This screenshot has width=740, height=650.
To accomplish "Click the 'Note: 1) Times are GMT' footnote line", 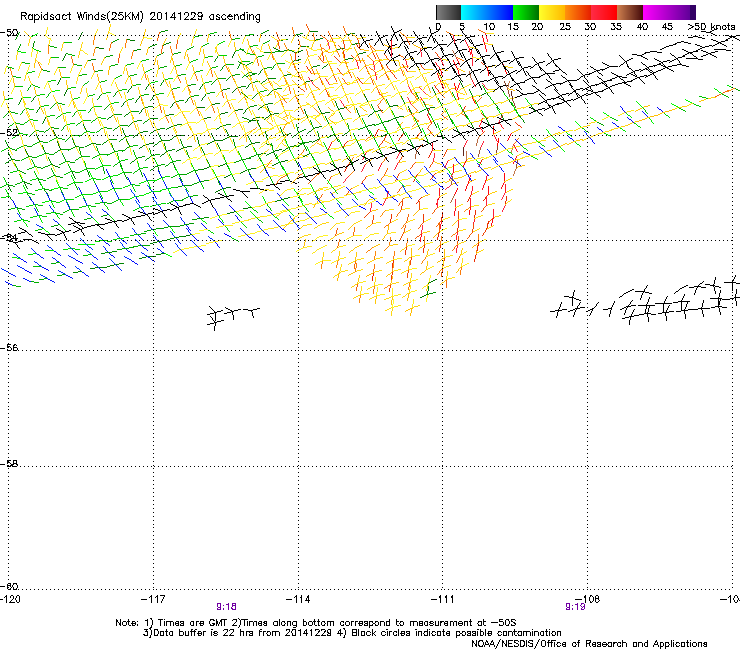I will coord(316,623).
